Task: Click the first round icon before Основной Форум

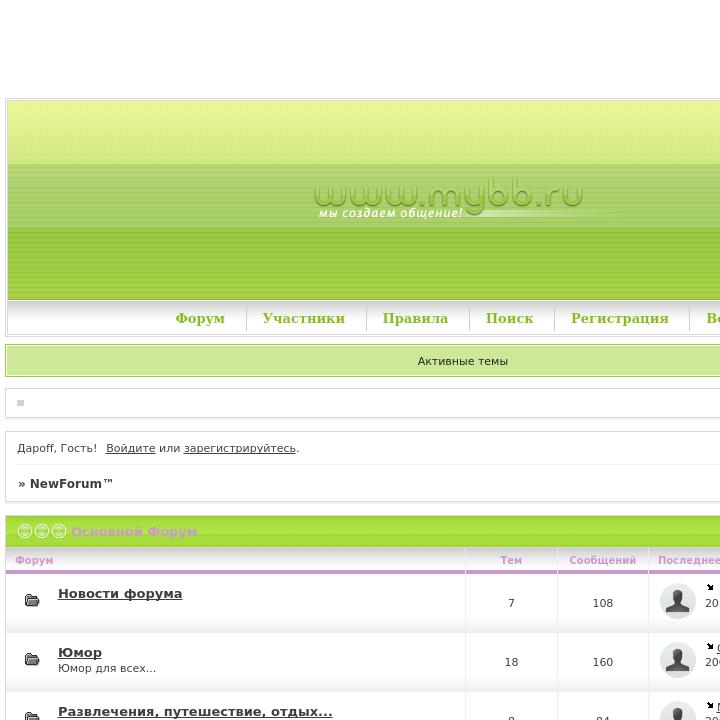Action: [25, 531]
